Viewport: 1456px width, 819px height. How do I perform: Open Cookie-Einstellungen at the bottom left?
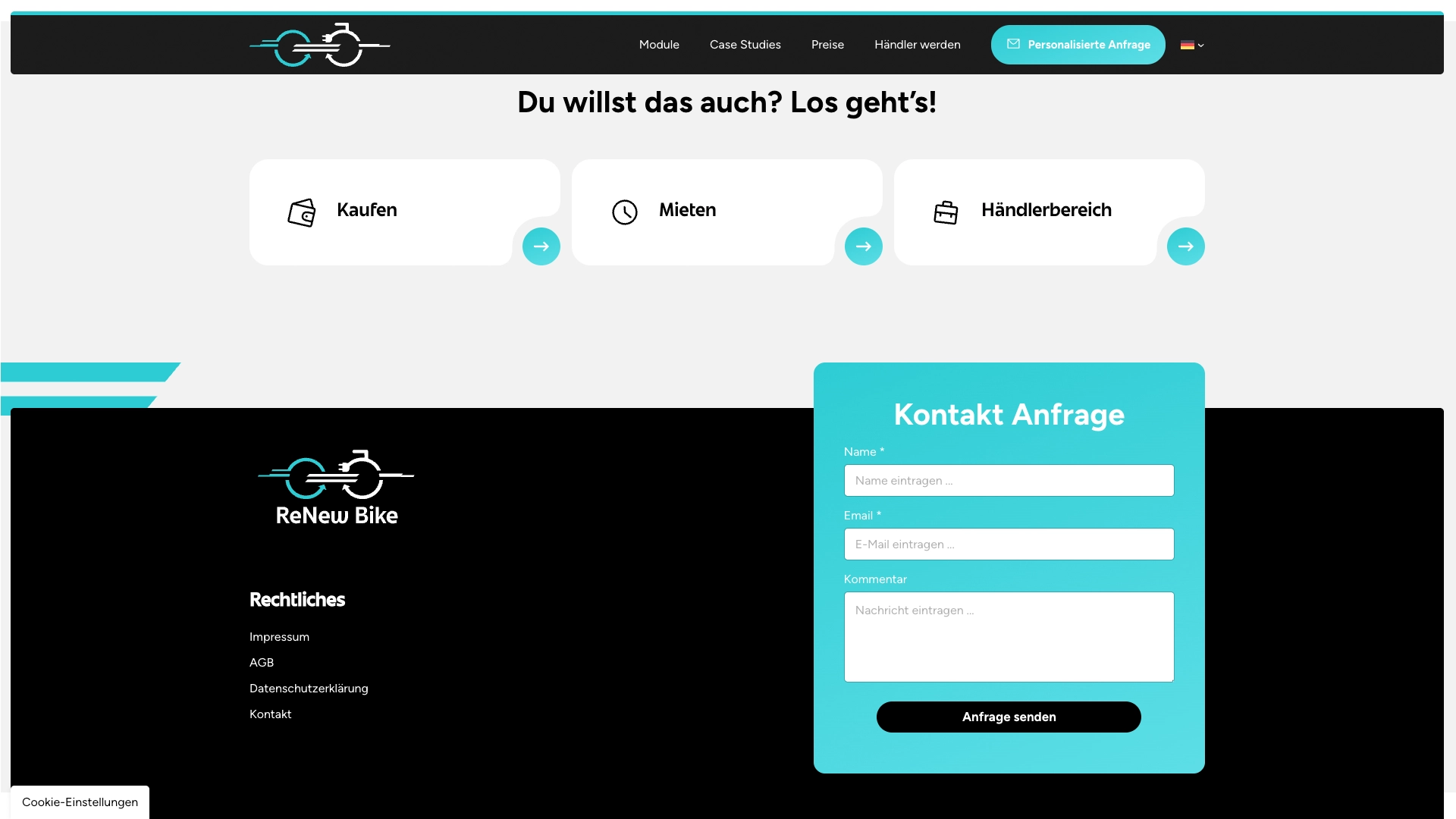(x=80, y=802)
